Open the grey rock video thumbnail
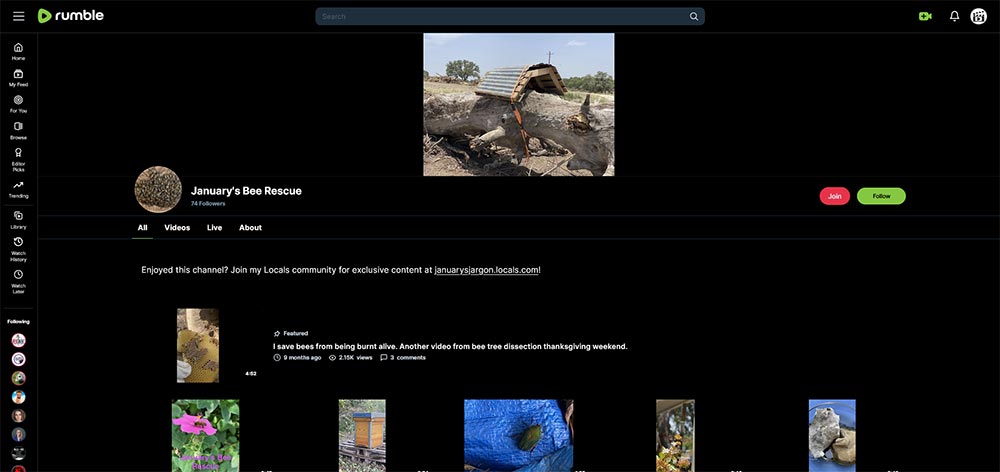Screen dimensions: 1000x472 [x=832, y=436]
